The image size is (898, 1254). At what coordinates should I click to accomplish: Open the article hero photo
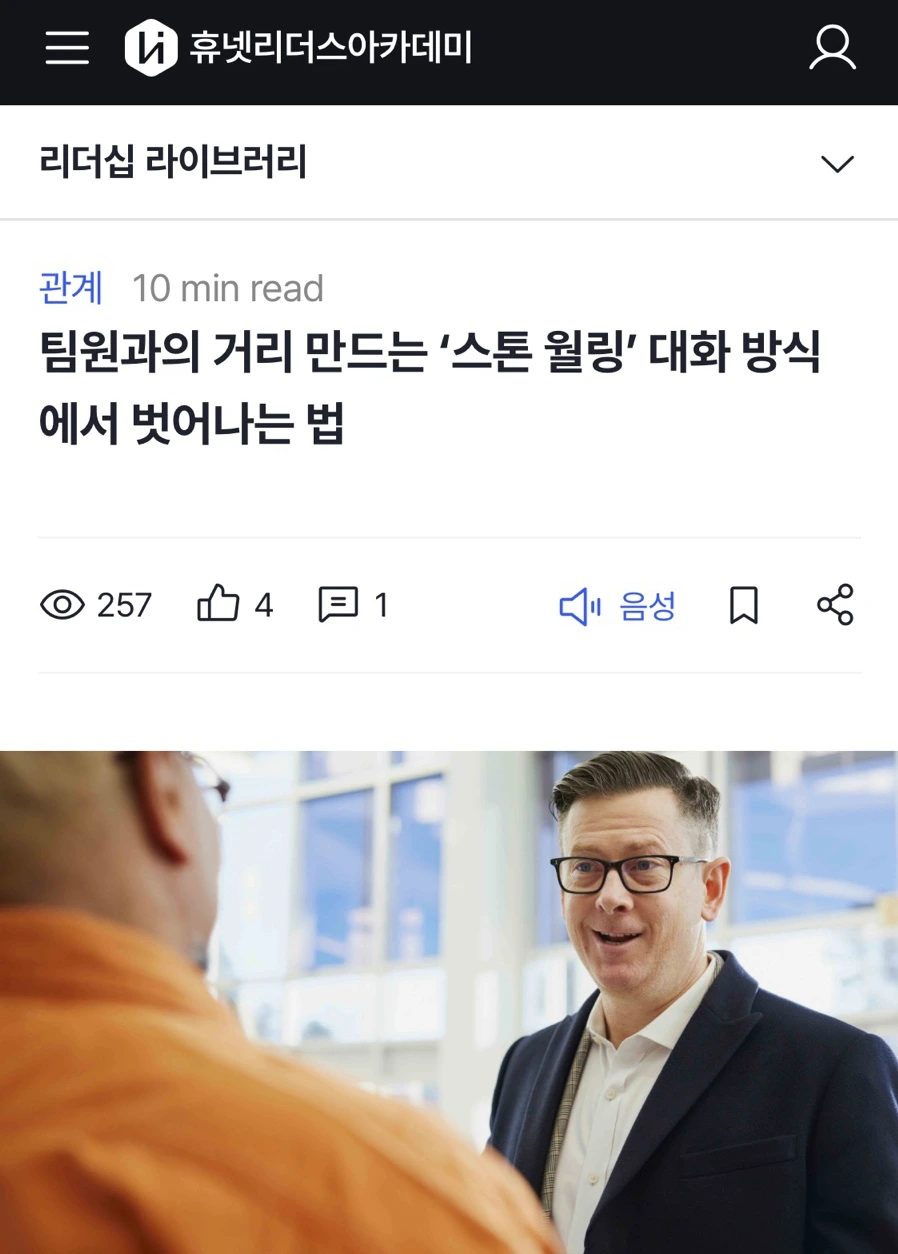pos(449,1002)
